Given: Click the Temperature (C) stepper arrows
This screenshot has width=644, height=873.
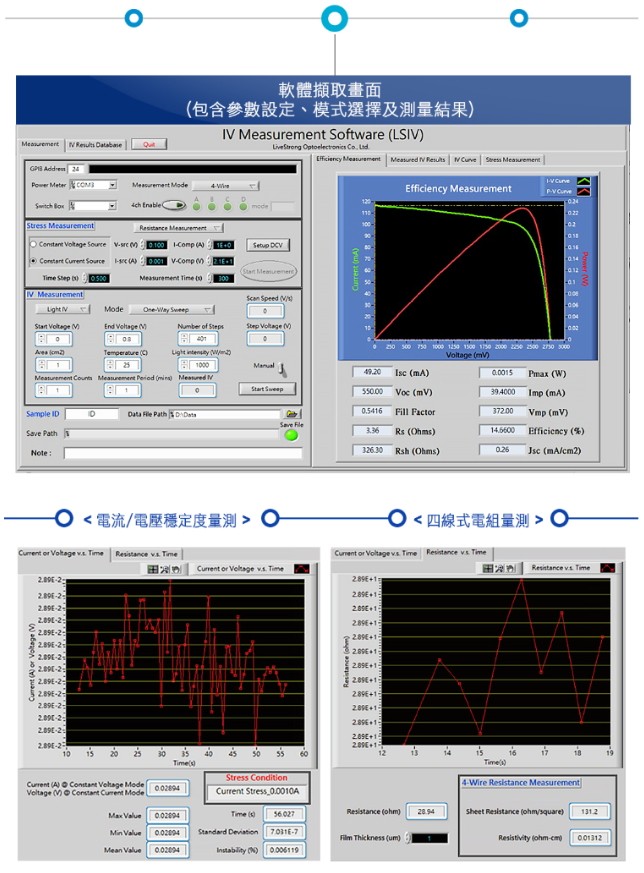Looking at the screenshot, I should (x=110, y=365).
